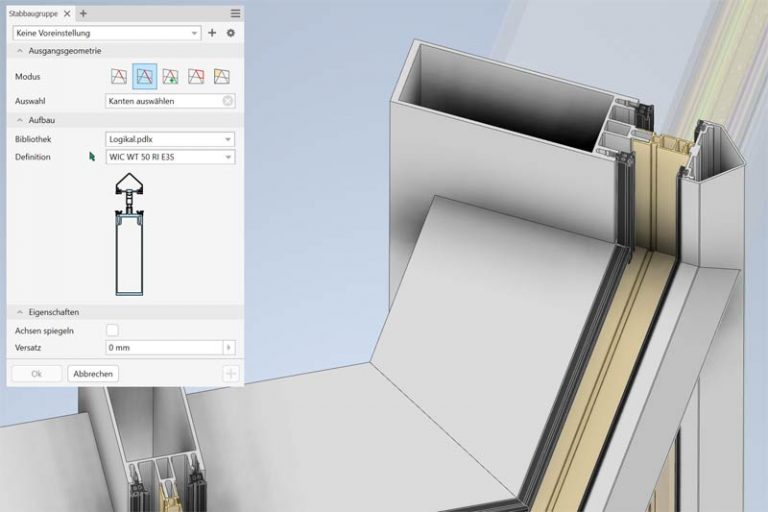Select the first Modus icon
This screenshot has width=768, height=512.
click(x=119, y=76)
